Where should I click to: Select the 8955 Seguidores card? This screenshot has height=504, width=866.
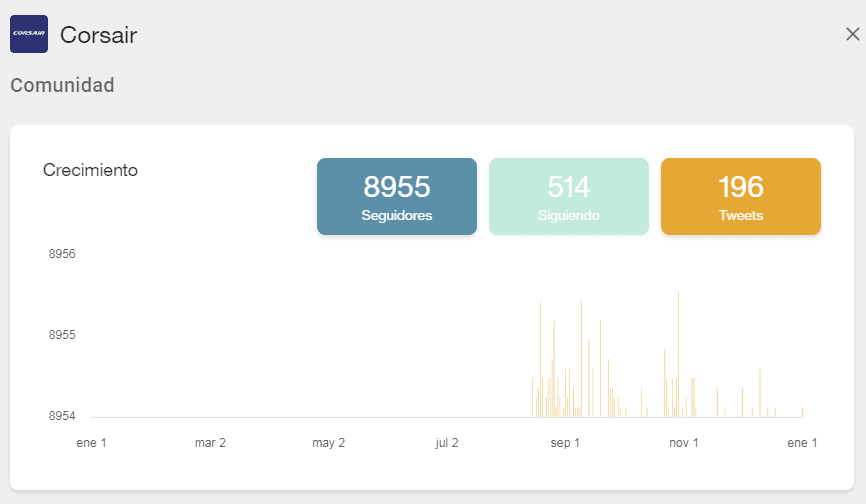coord(397,197)
